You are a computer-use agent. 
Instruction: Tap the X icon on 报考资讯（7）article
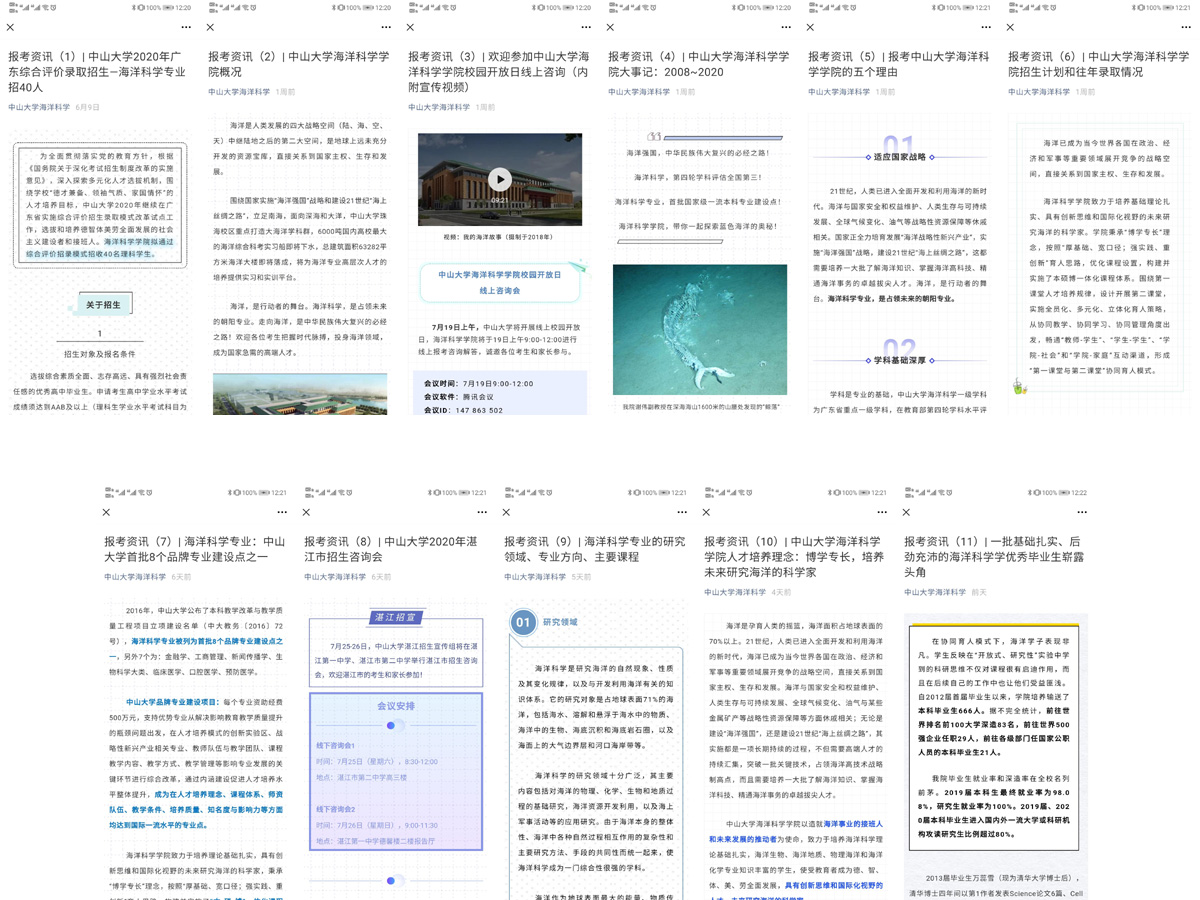click(107, 513)
